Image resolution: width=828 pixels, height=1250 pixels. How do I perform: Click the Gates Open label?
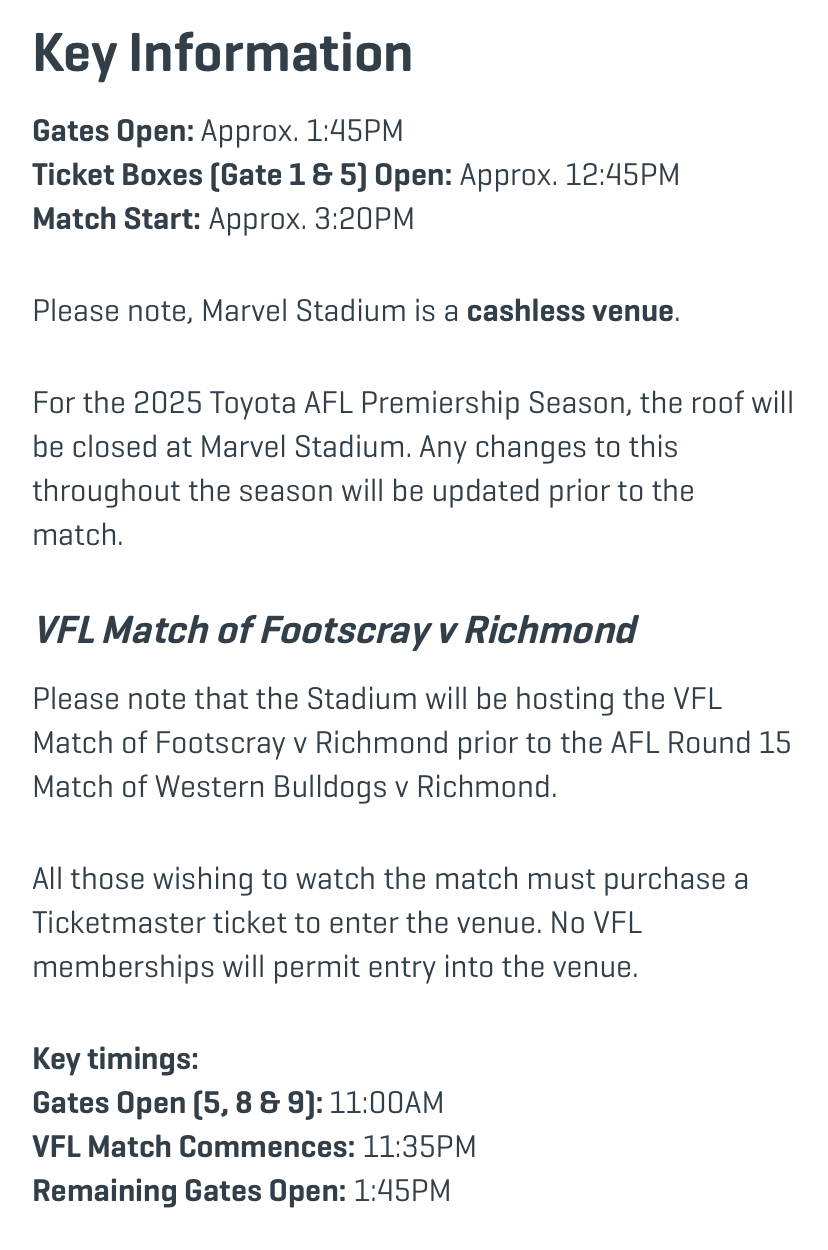click(112, 131)
